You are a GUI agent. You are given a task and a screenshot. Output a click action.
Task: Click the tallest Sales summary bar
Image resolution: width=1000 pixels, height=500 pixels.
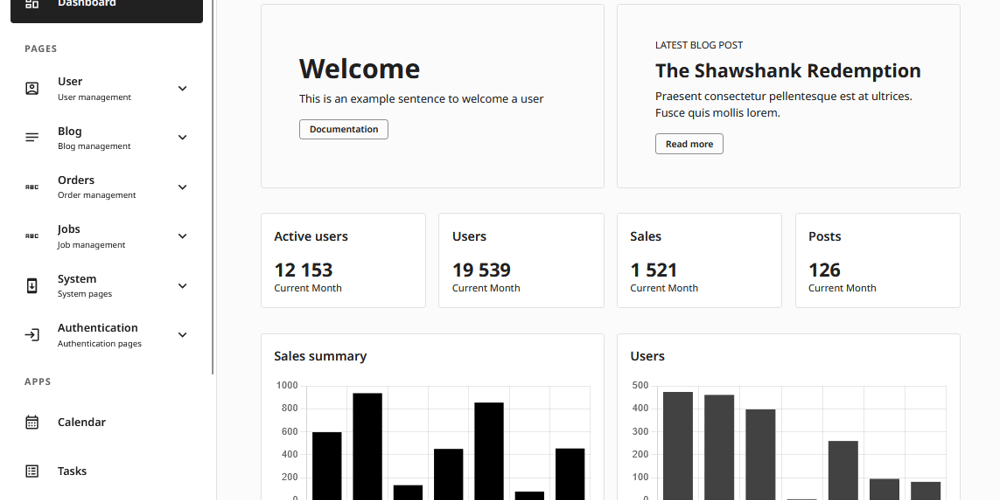click(367, 446)
